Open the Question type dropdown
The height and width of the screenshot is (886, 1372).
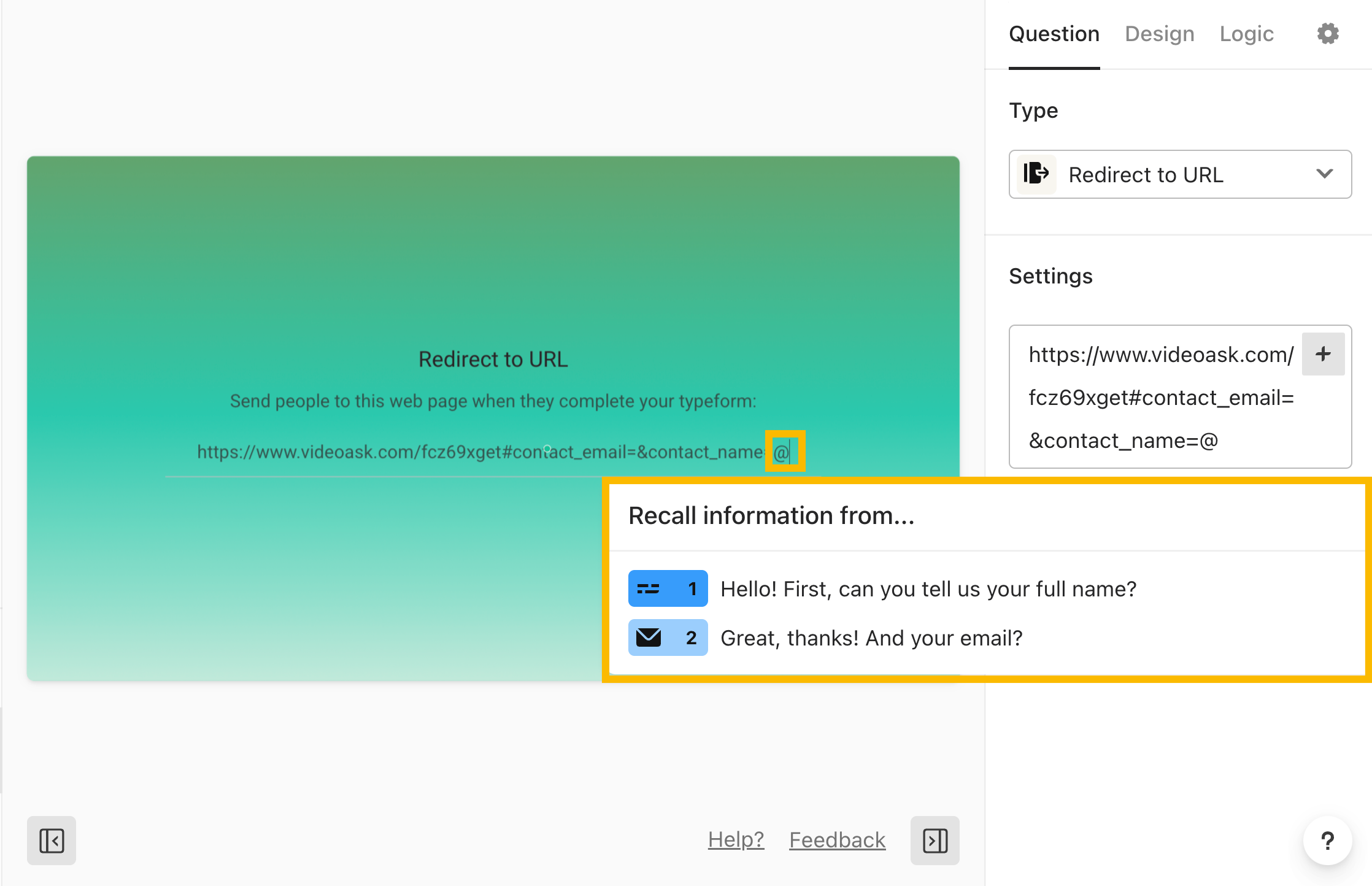coord(1181,174)
